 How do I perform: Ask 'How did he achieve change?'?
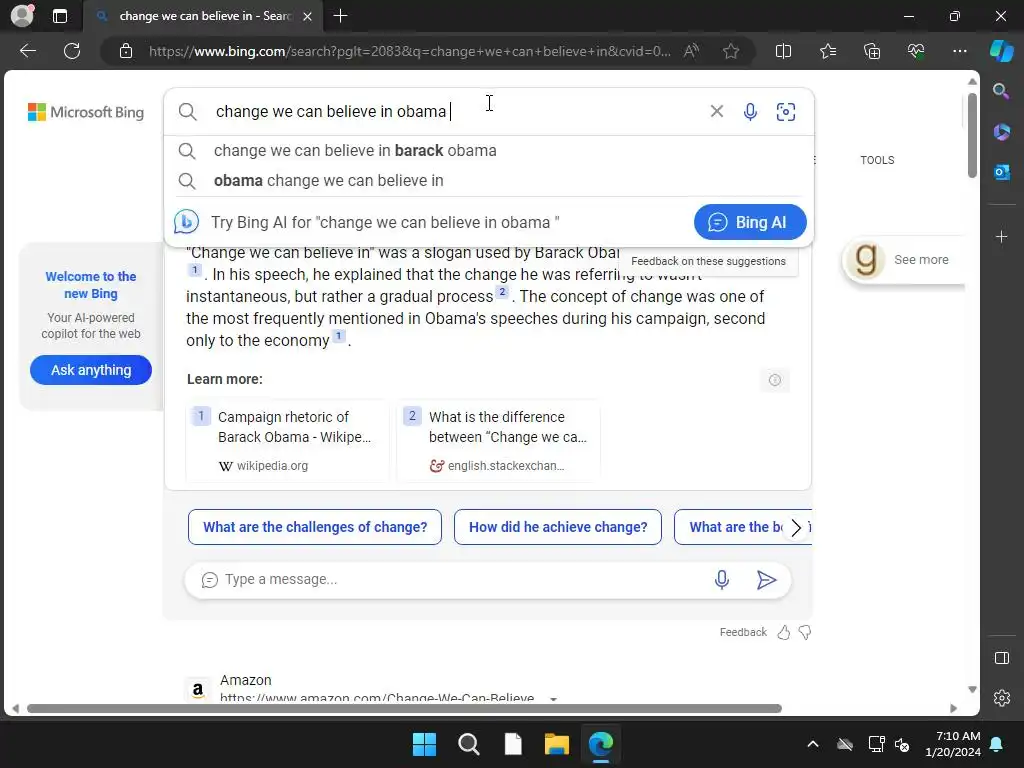coord(558,527)
